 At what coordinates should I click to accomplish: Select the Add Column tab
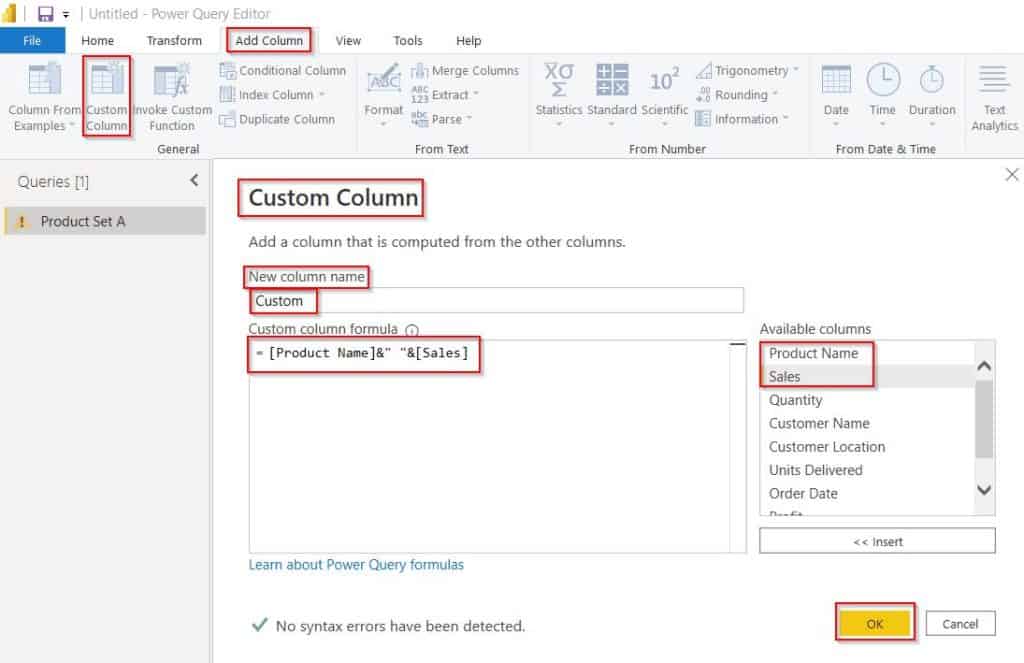point(269,40)
